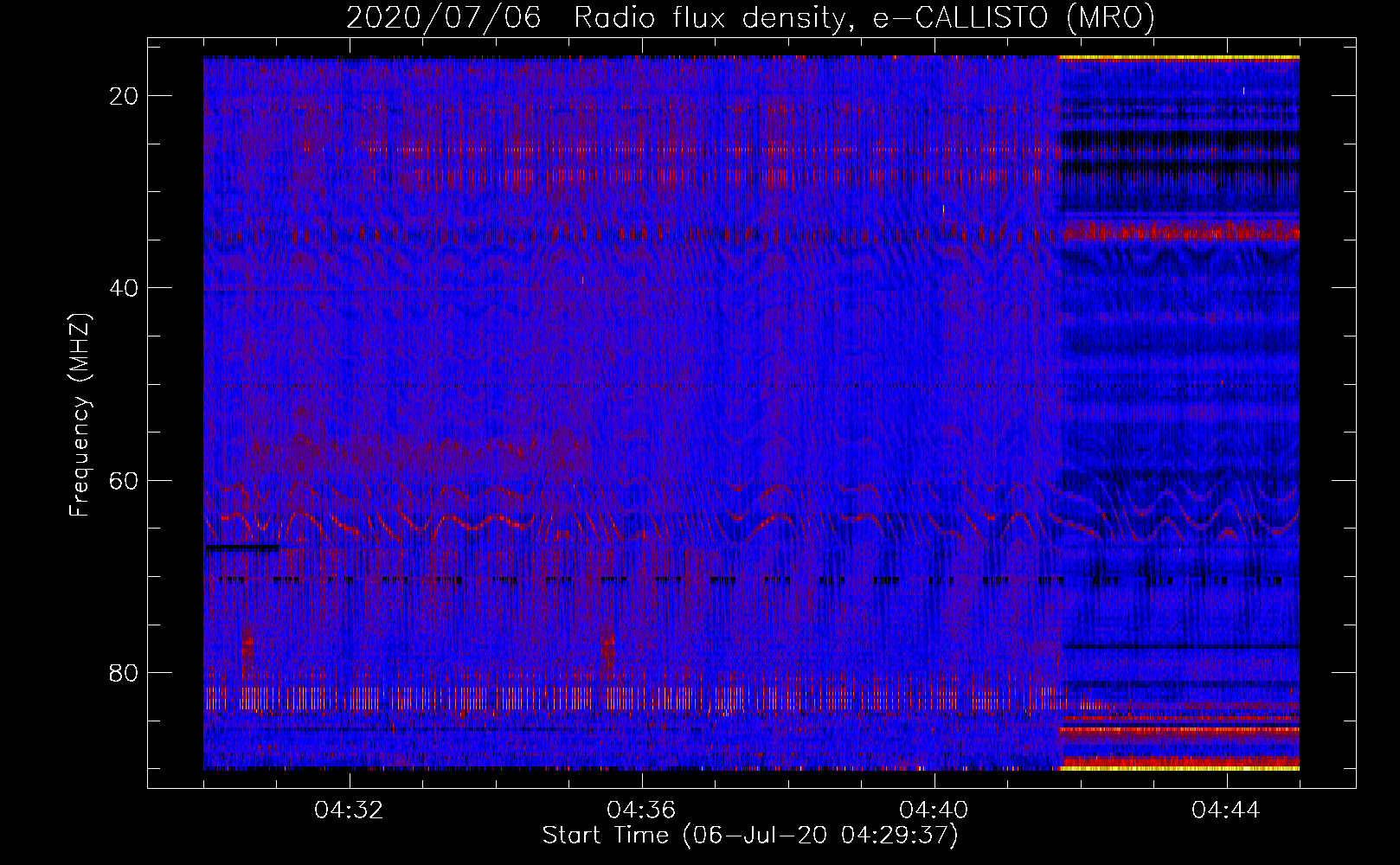Click the 'Start Time (06-Jul-20 04:29:37)' label

click(x=750, y=836)
